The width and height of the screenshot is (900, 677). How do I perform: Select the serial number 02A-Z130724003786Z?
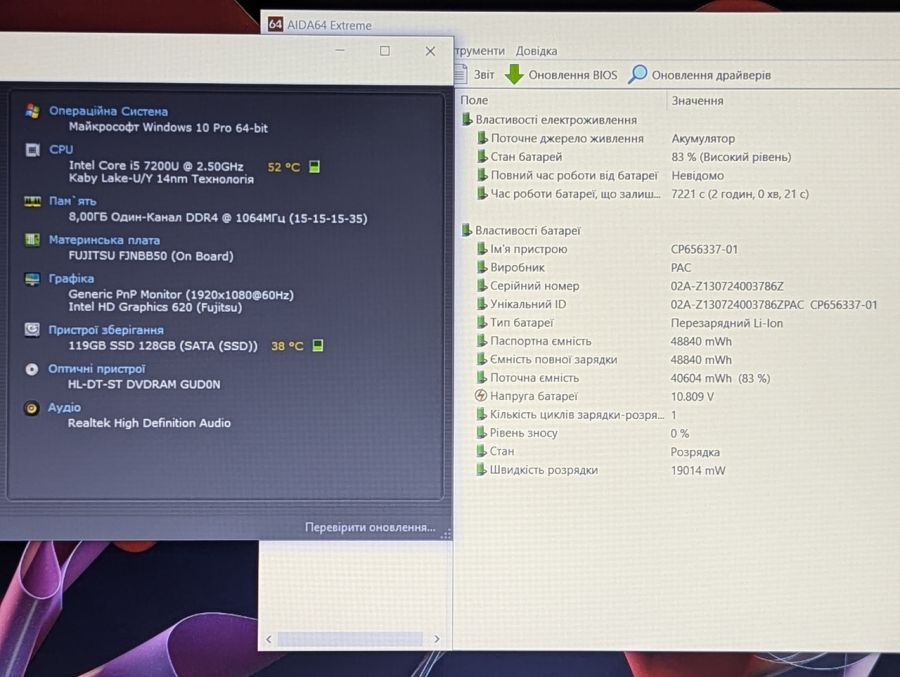(x=727, y=286)
